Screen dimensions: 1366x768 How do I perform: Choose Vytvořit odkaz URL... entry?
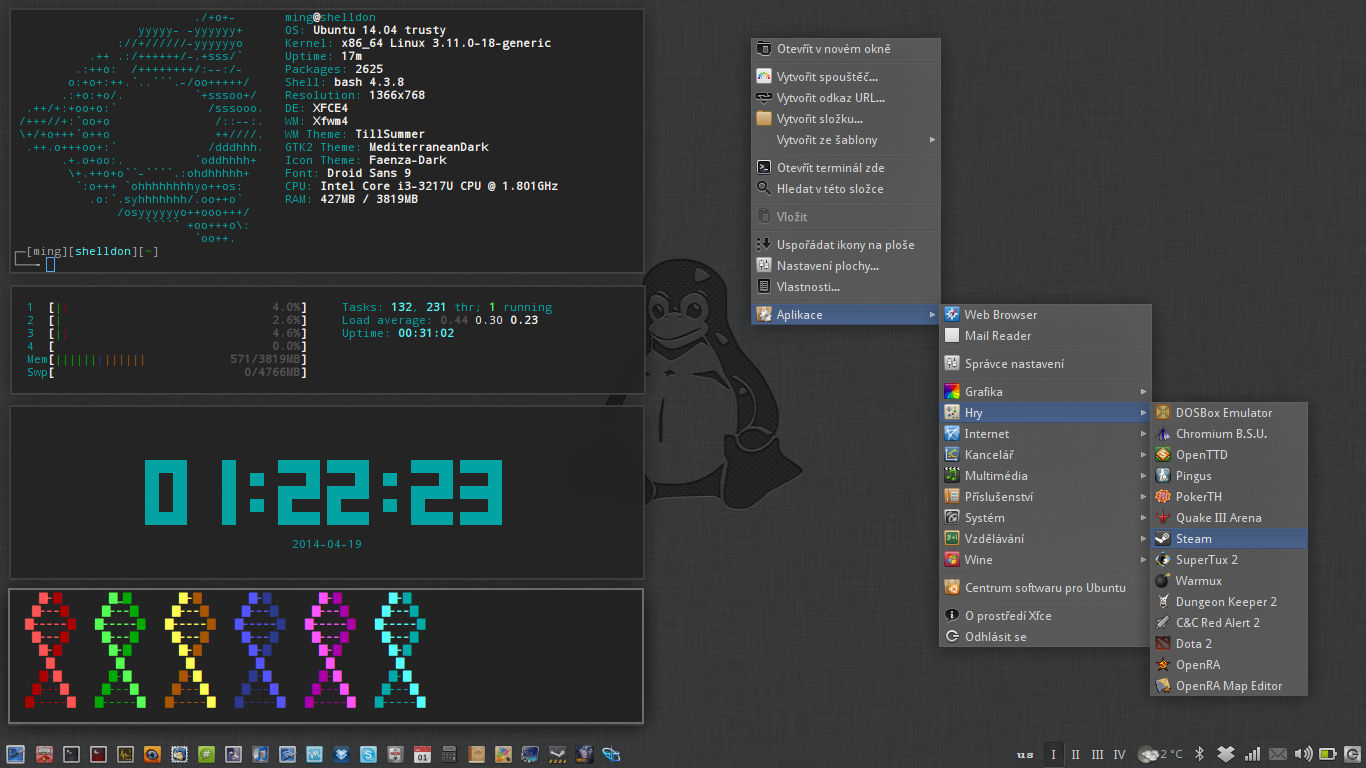pos(846,97)
